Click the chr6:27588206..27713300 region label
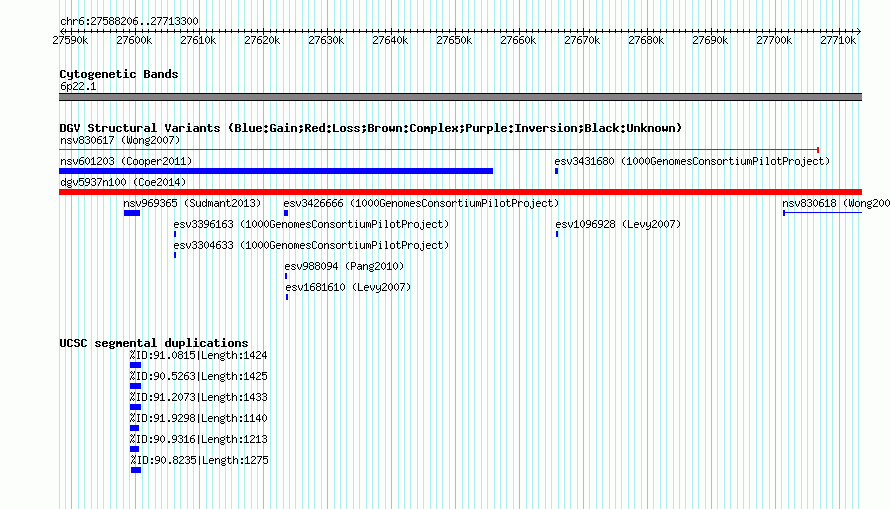 pyautogui.click(x=129, y=21)
